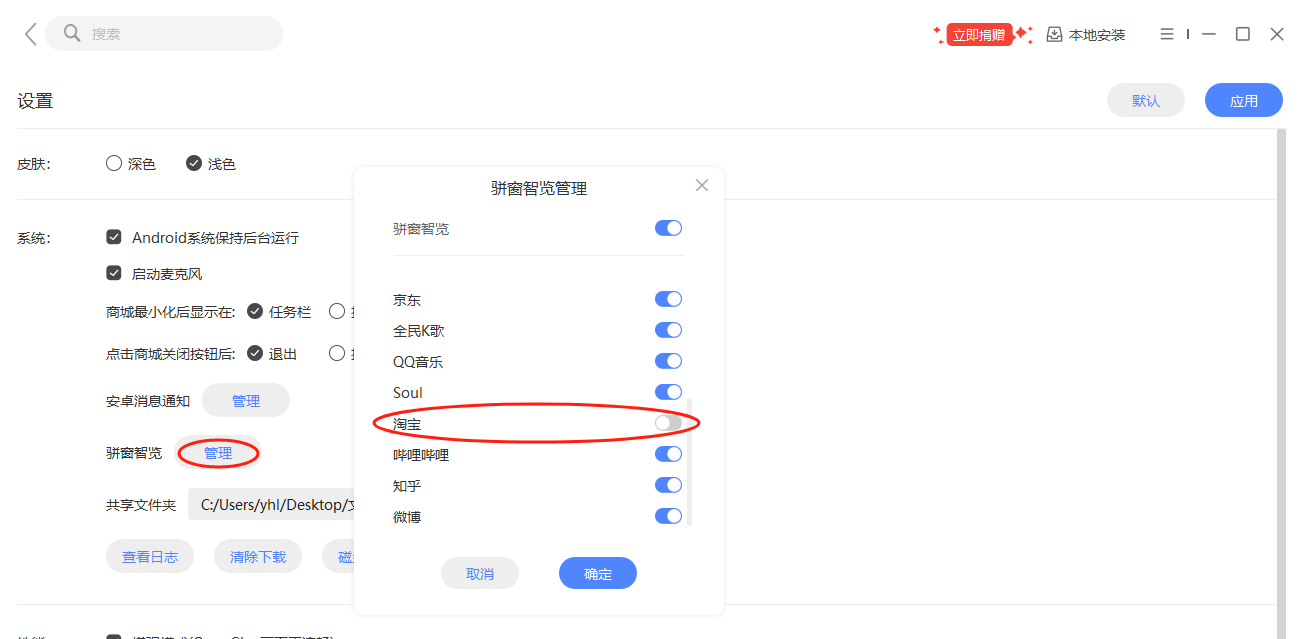Turn off the main 骈窗智览 switch
The image size is (1298, 639).
(668, 228)
